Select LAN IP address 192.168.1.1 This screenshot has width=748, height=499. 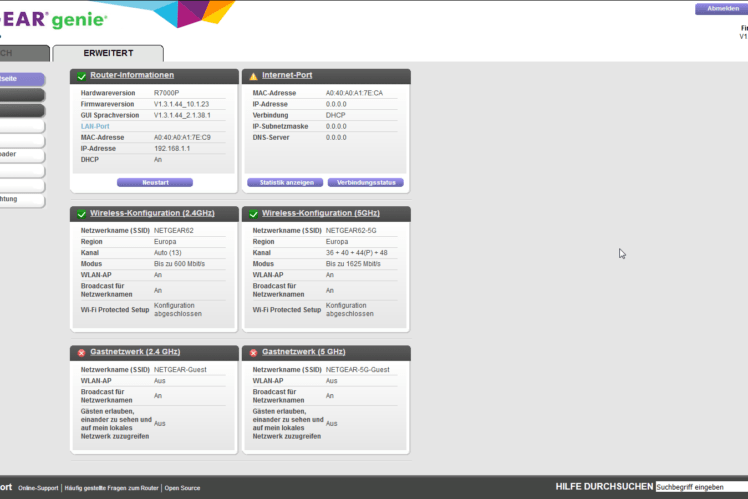pyautogui.click(x=172, y=148)
